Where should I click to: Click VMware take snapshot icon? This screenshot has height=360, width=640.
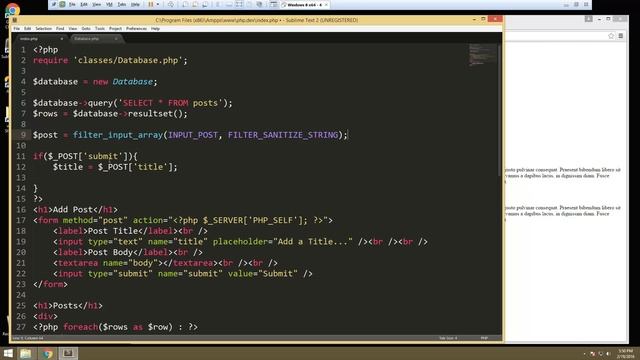click(x=184, y=4)
